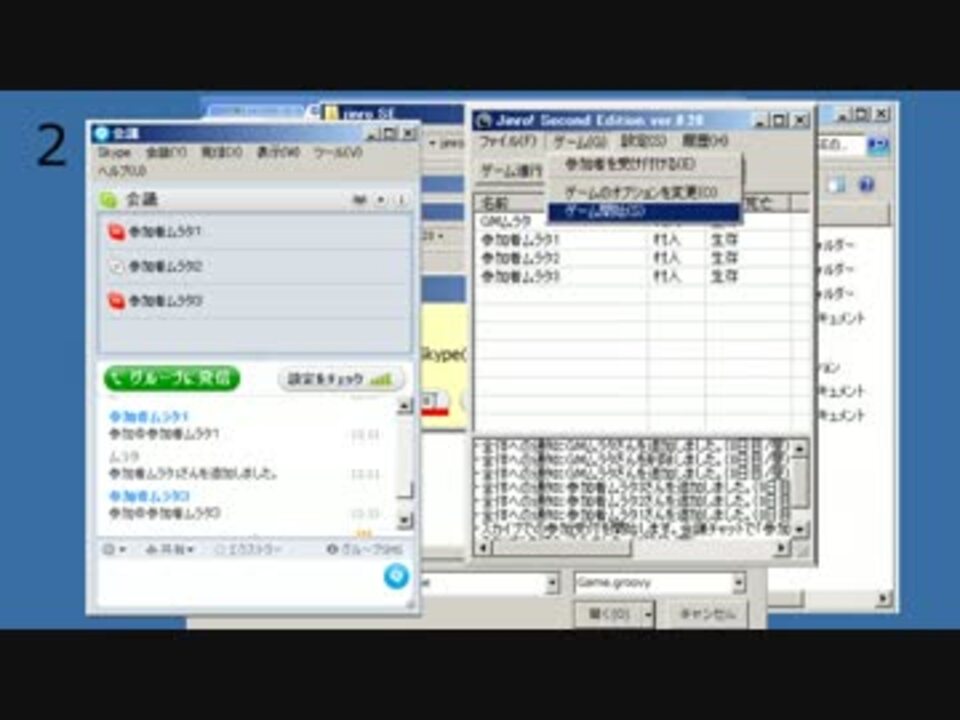Click the info icon at the header's right edge
960x720 pixels.
tap(402, 200)
